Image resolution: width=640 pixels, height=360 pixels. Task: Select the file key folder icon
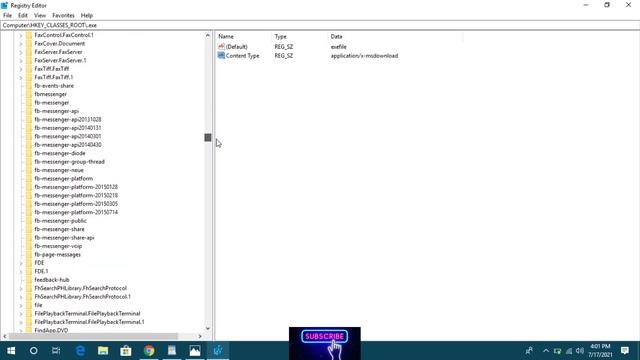[x=29, y=305]
